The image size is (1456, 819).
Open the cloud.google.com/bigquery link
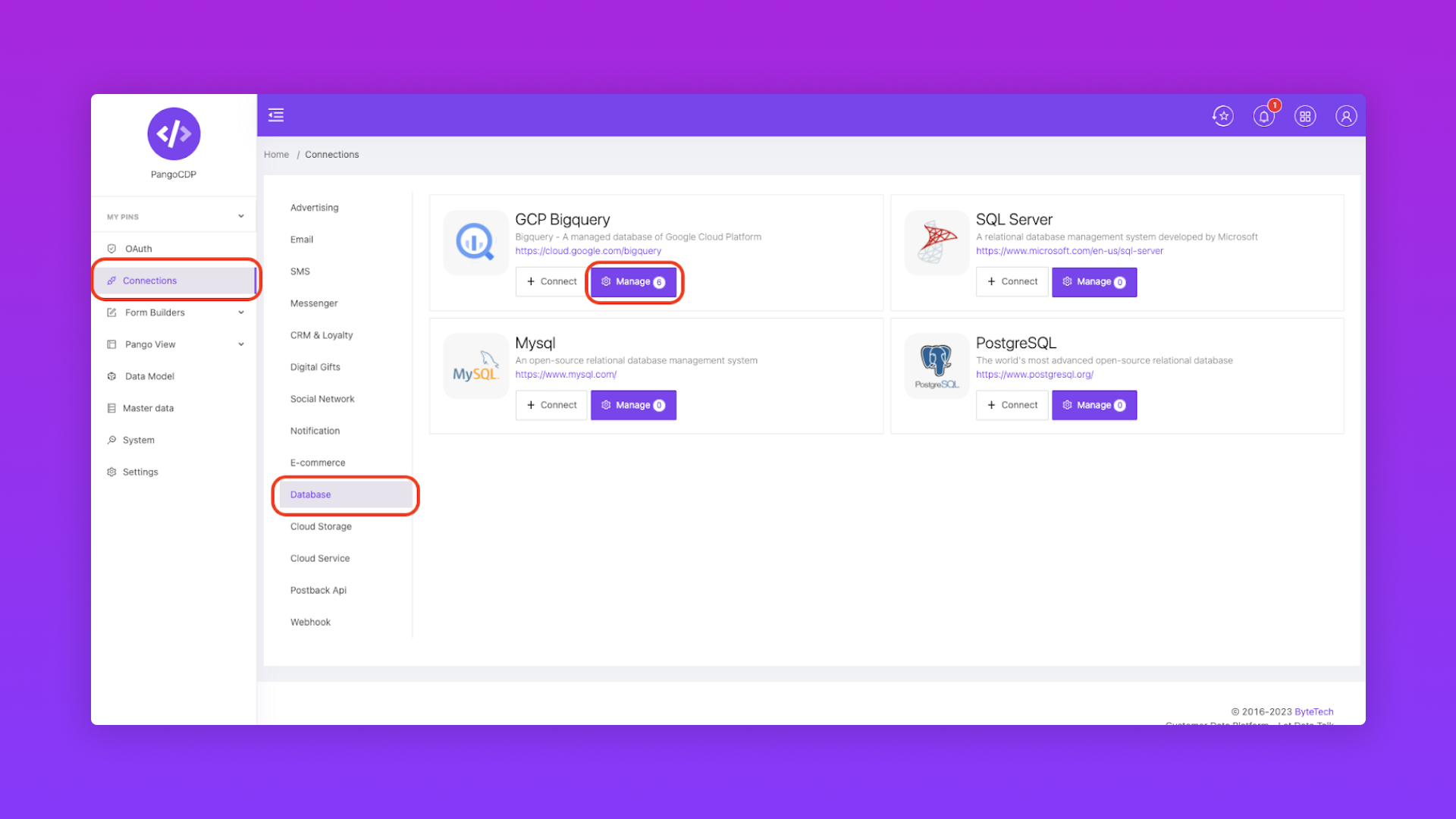point(588,251)
